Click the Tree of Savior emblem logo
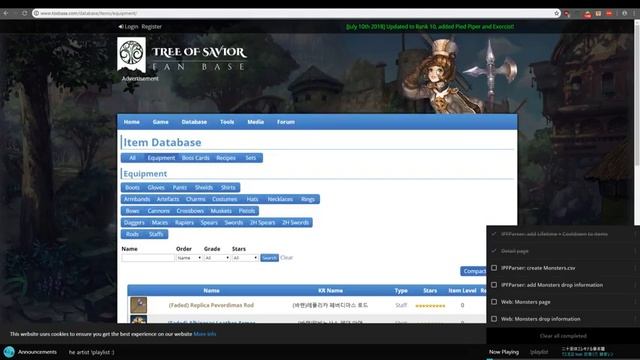640x360 pixels. [131, 55]
